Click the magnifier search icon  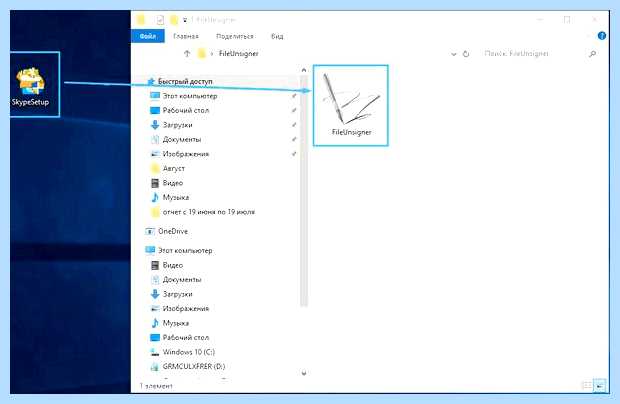coord(592,53)
